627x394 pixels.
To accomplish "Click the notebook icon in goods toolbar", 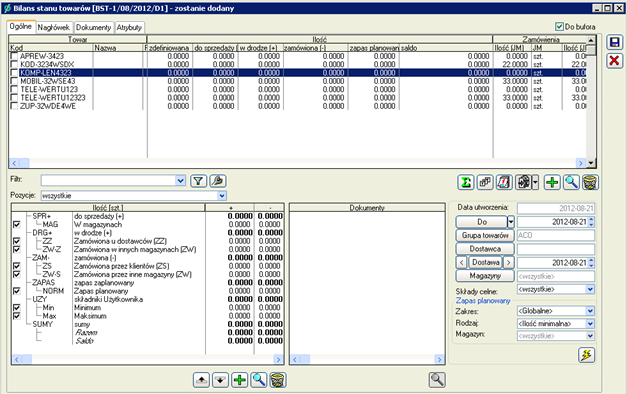I will click(x=504, y=182).
